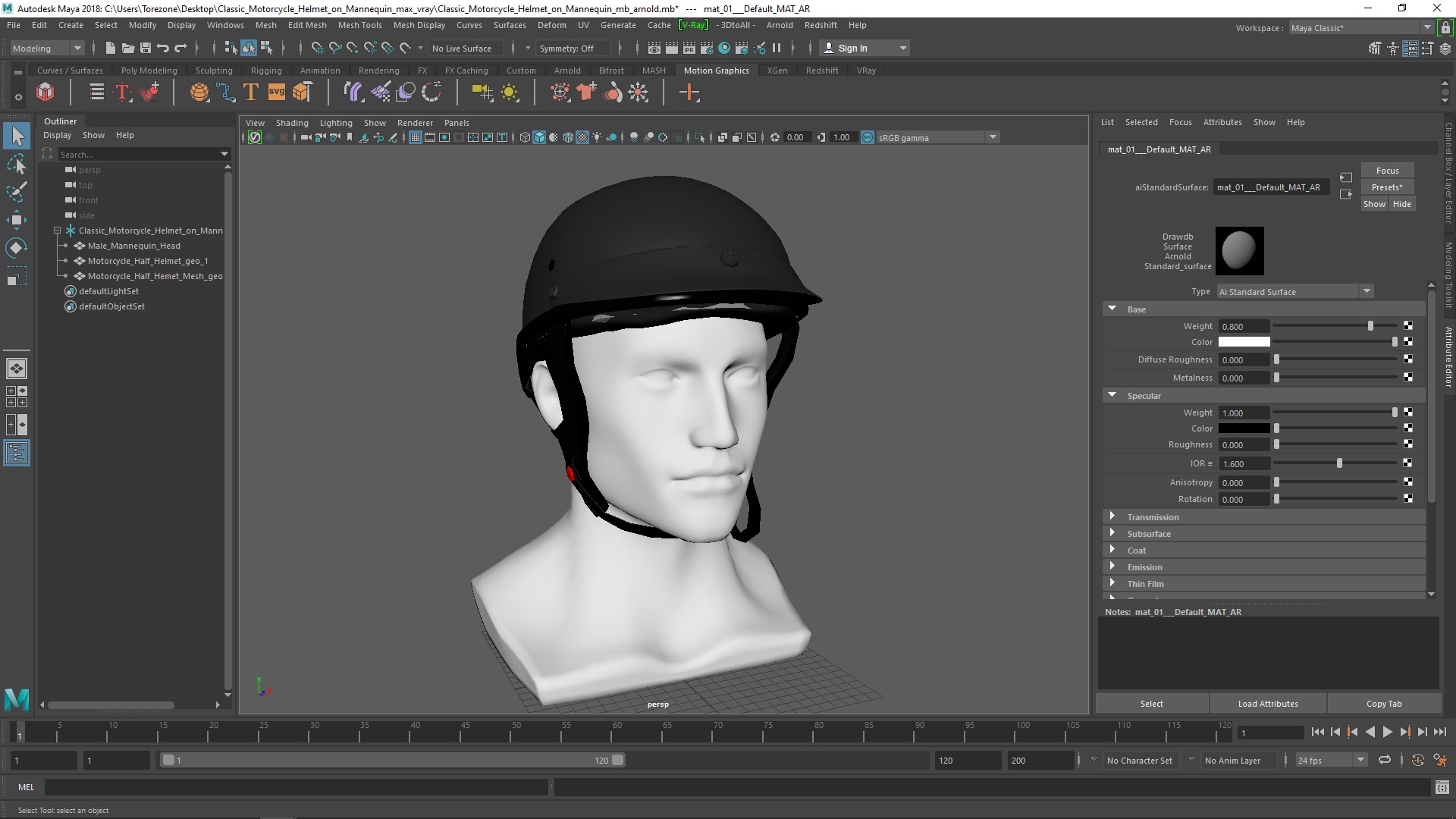The height and width of the screenshot is (819, 1456).
Task: Expand the Transmission section
Action: [x=1112, y=516]
